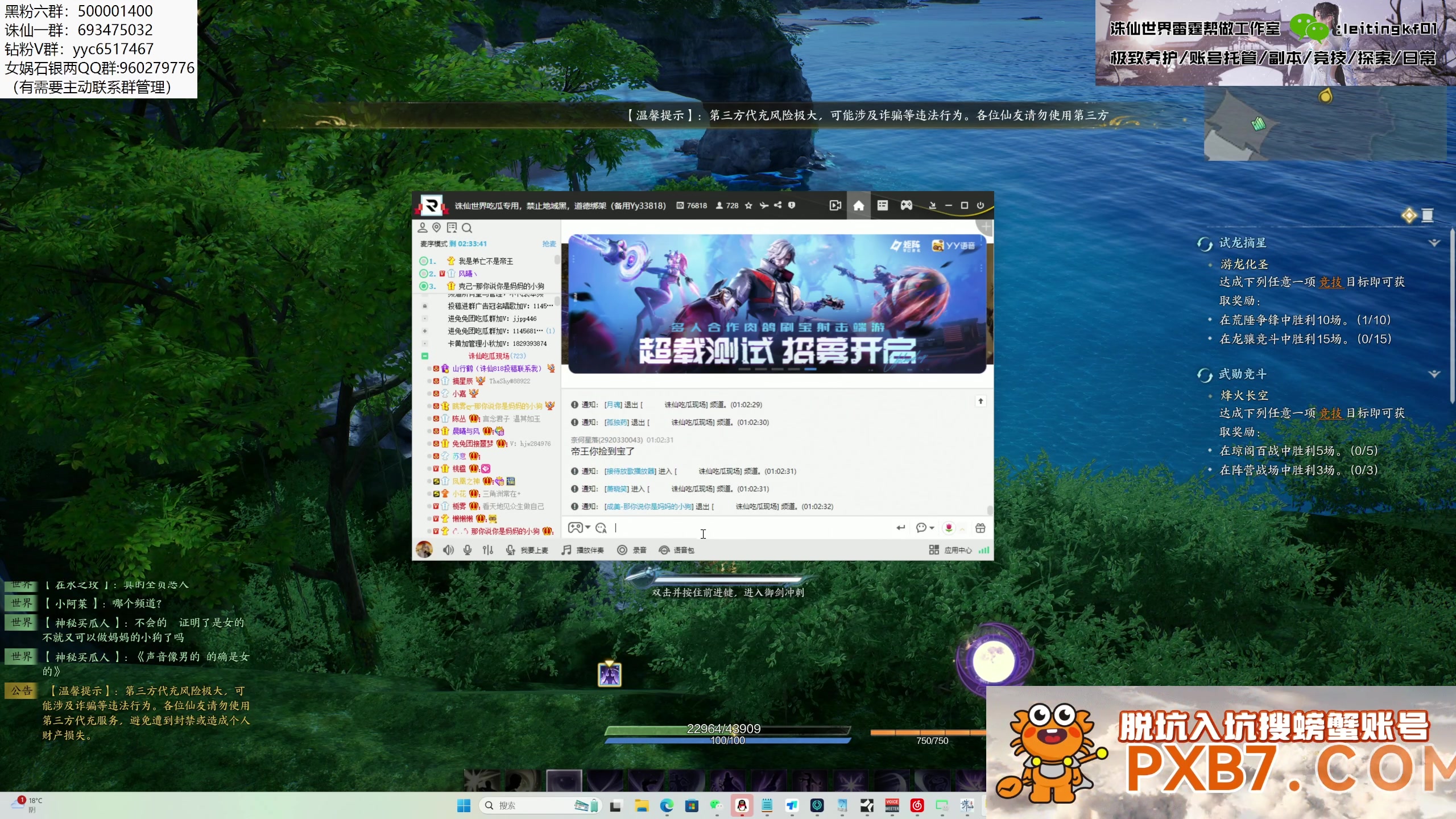Open the quest list panel icon

coord(1428,216)
